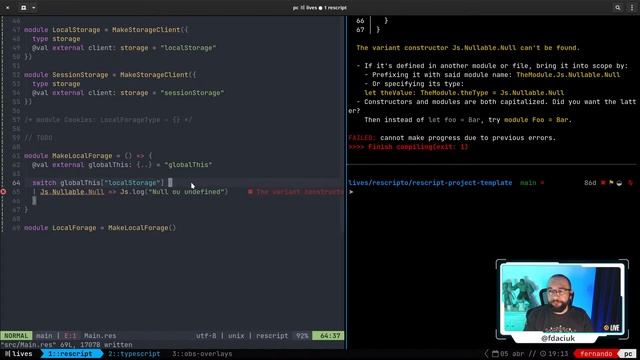This screenshot has width=640, height=360.
Task: Click the '86d' indicator in the prompt
Action: pos(590,182)
